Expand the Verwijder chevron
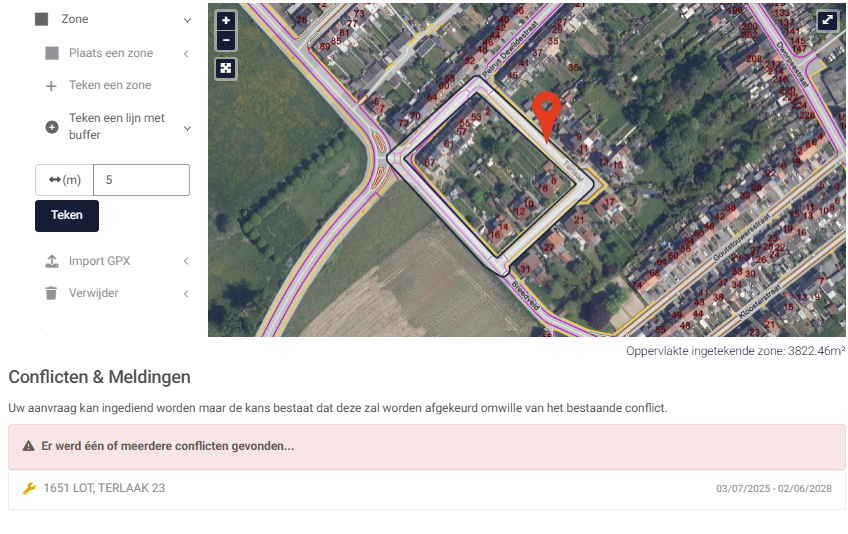The width and height of the screenshot is (848, 534). tap(186, 294)
